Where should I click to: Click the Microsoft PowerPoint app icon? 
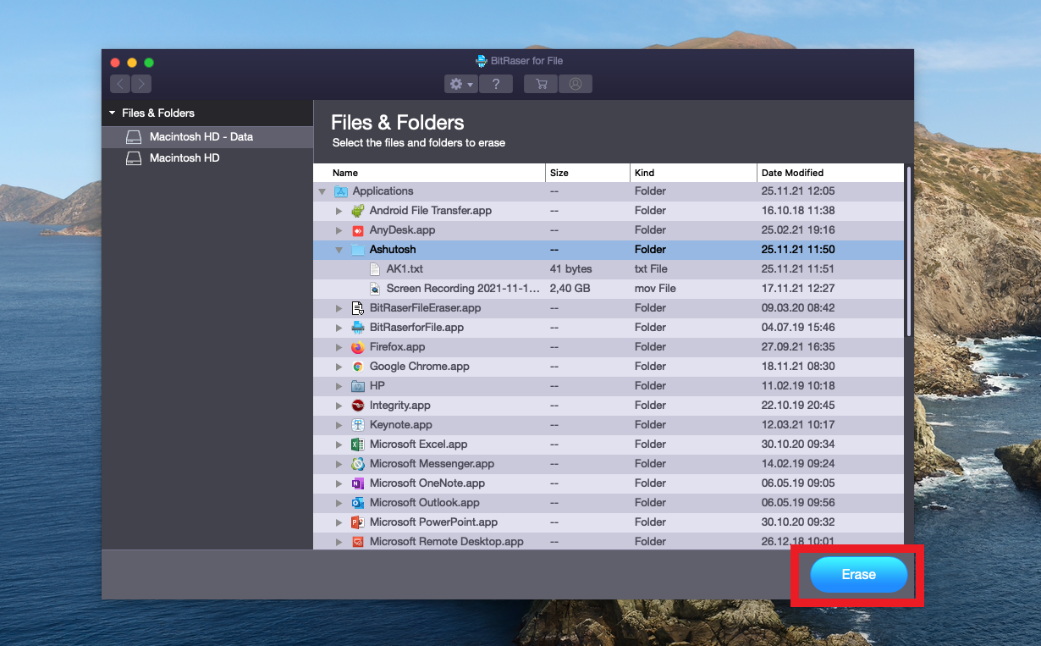(358, 523)
